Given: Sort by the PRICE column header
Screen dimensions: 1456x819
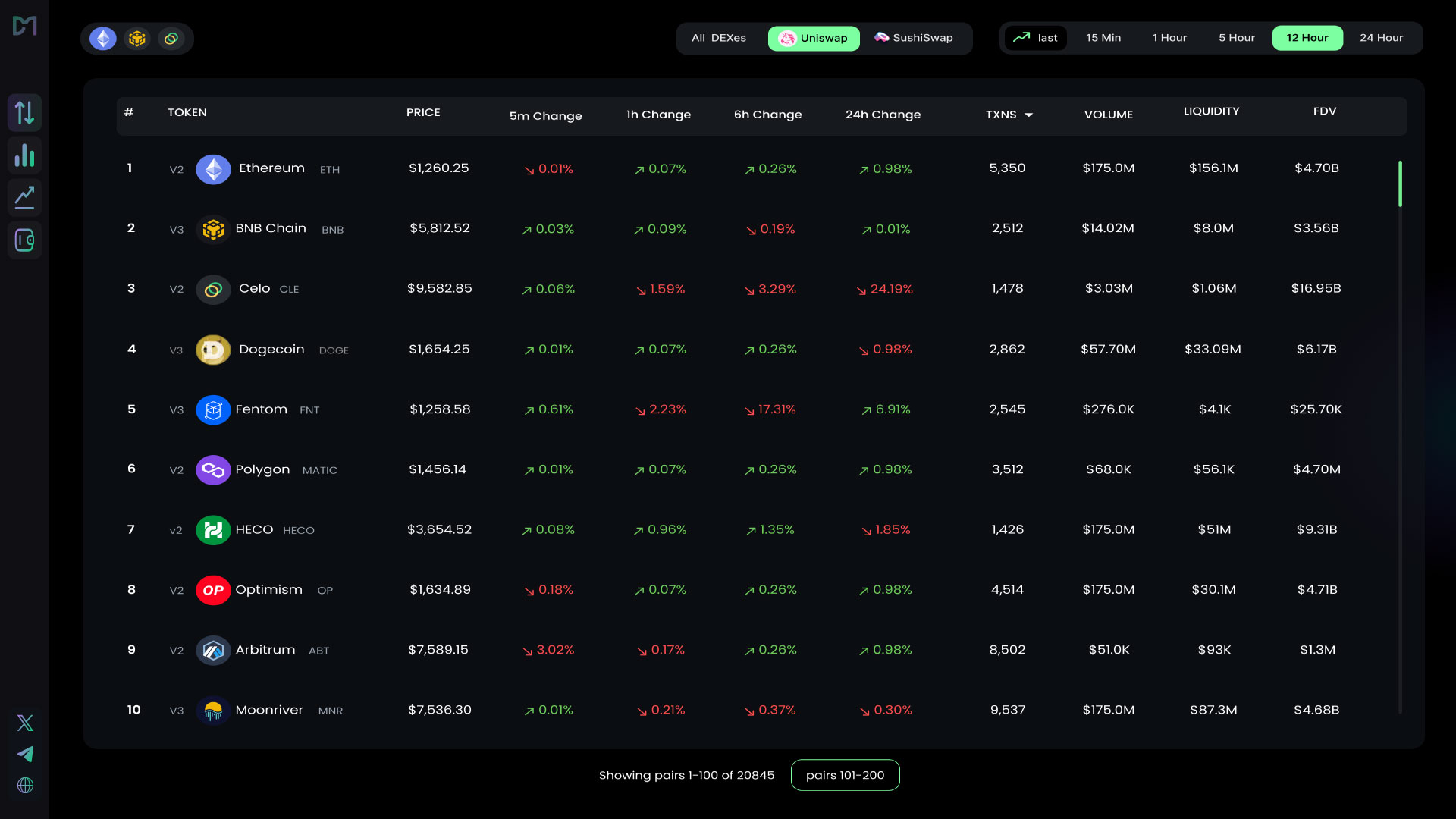Looking at the screenshot, I should [423, 112].
